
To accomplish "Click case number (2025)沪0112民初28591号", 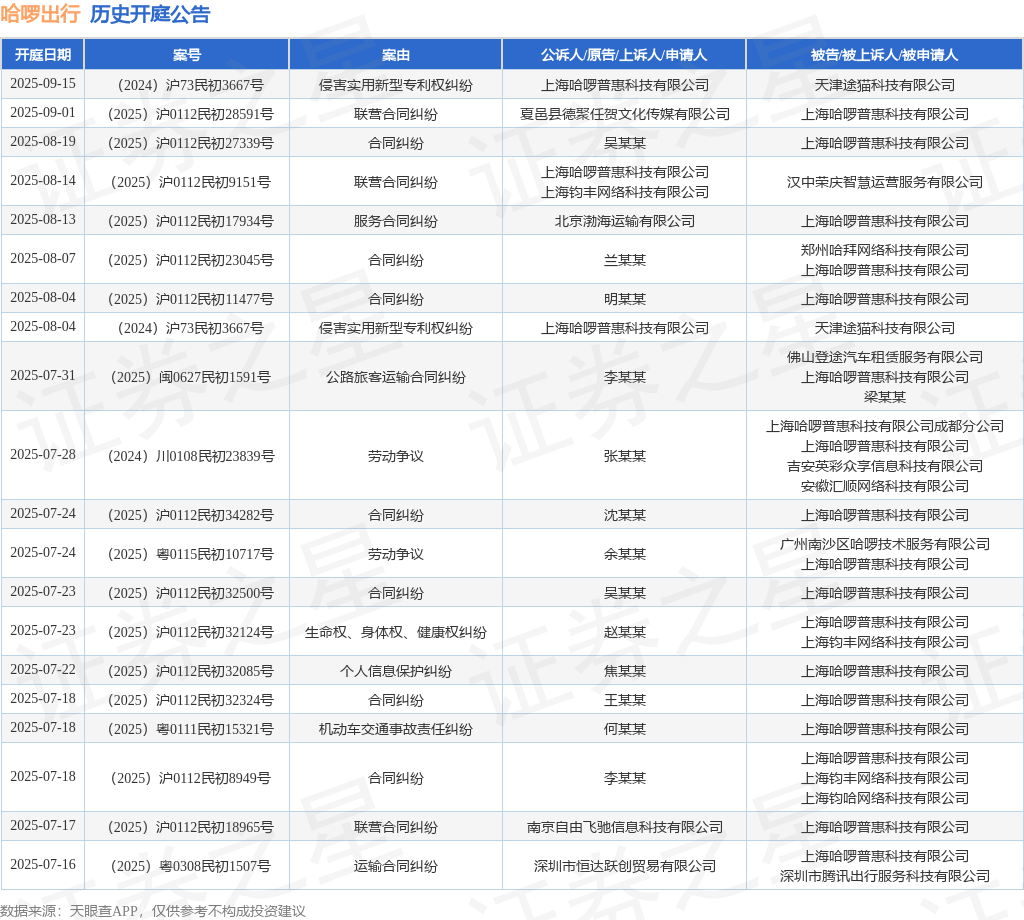I will tap(190, 114).
